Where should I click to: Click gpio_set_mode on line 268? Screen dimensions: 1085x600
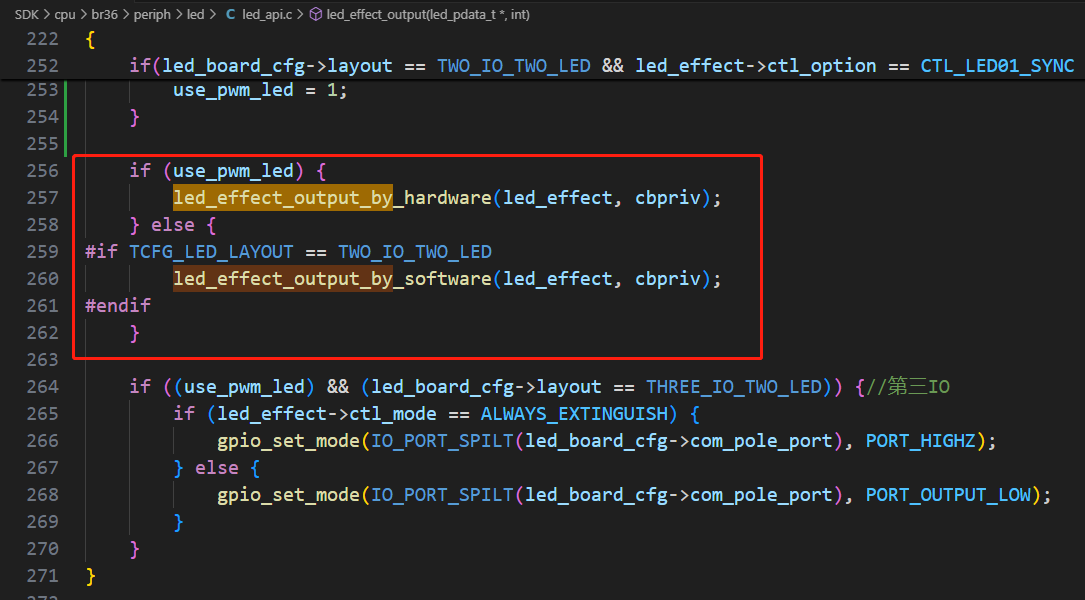pyautogui.click(x=289, y=495)
